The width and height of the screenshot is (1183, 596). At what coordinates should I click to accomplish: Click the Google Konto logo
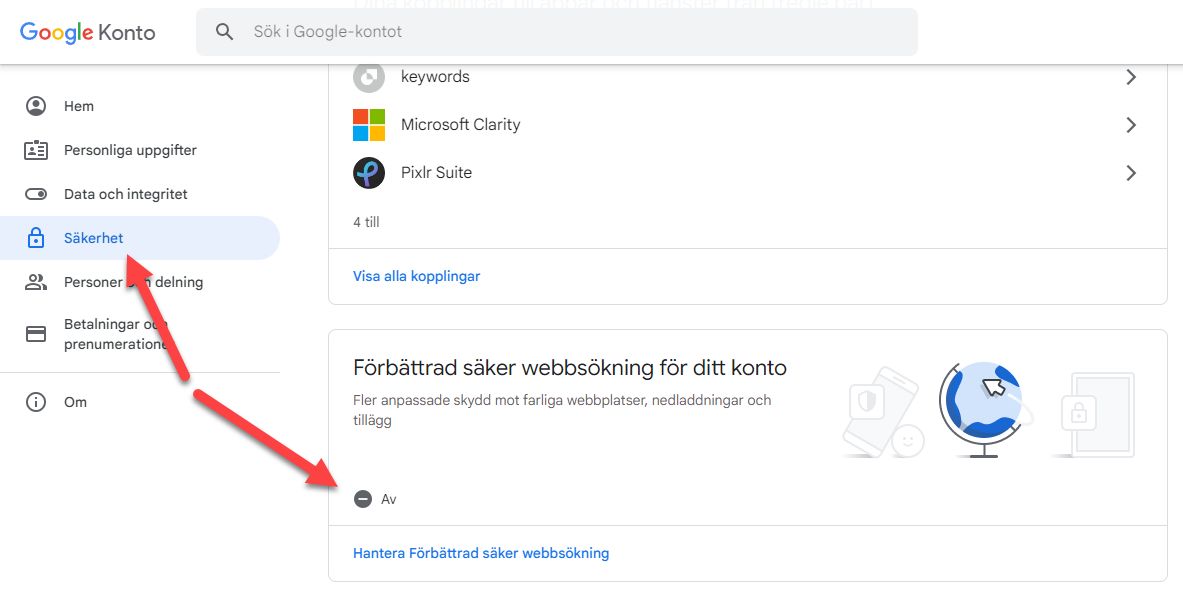point(88,32)
